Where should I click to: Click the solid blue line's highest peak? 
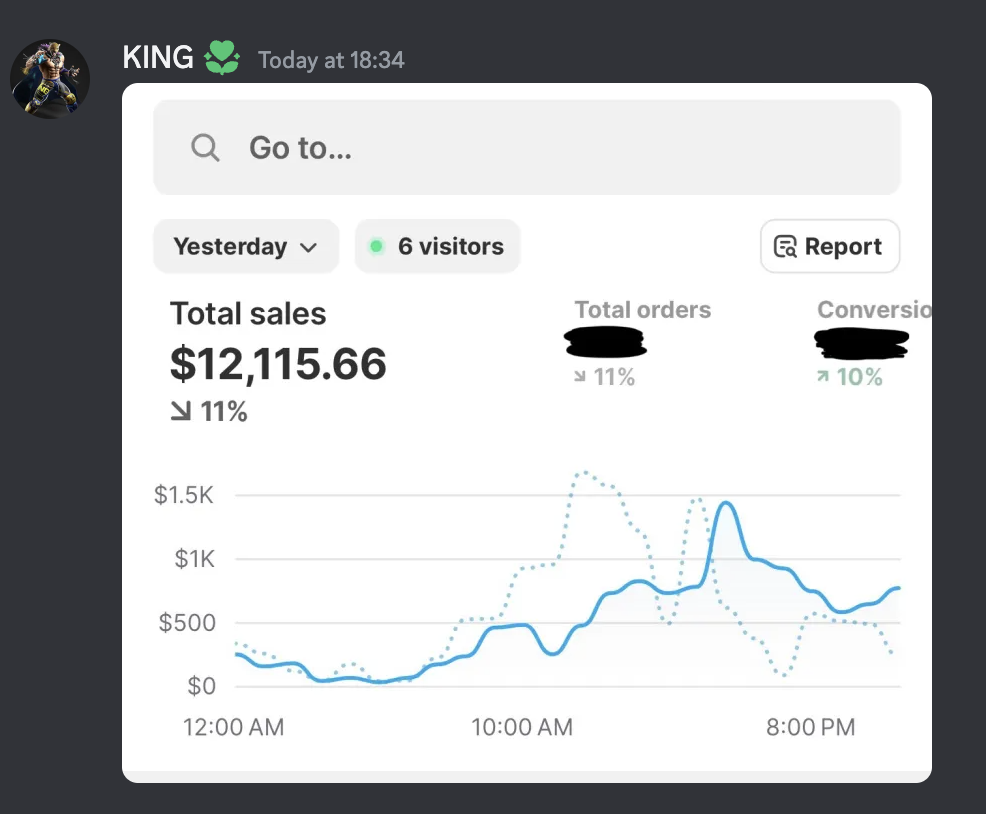(x=726, y=503)
